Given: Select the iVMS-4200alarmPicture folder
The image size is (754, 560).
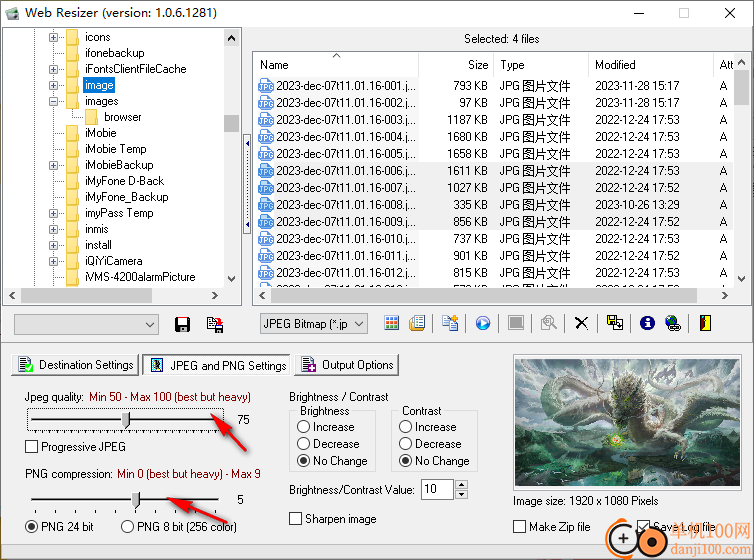Looking at the screenshot, I should [140, 277].
